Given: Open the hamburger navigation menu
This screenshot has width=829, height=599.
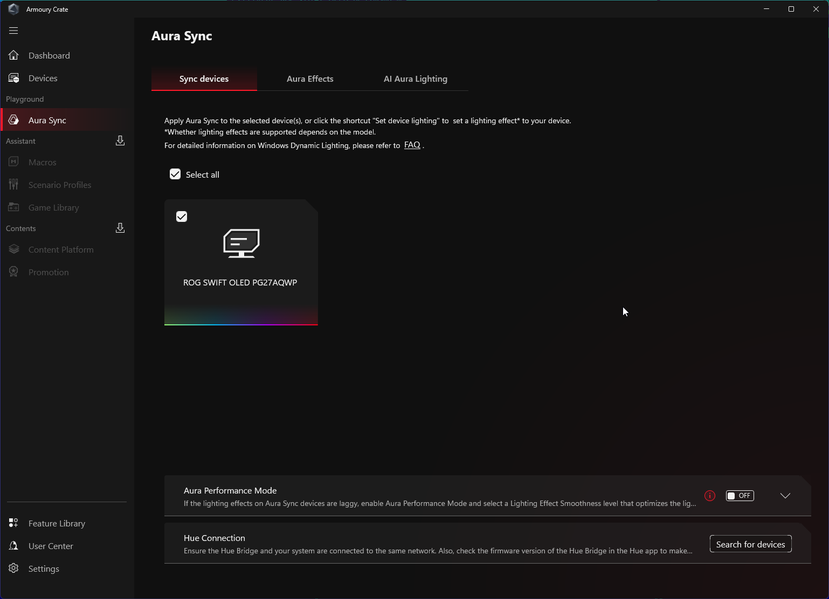Looking at the screenshot, I should coord(13,31).
